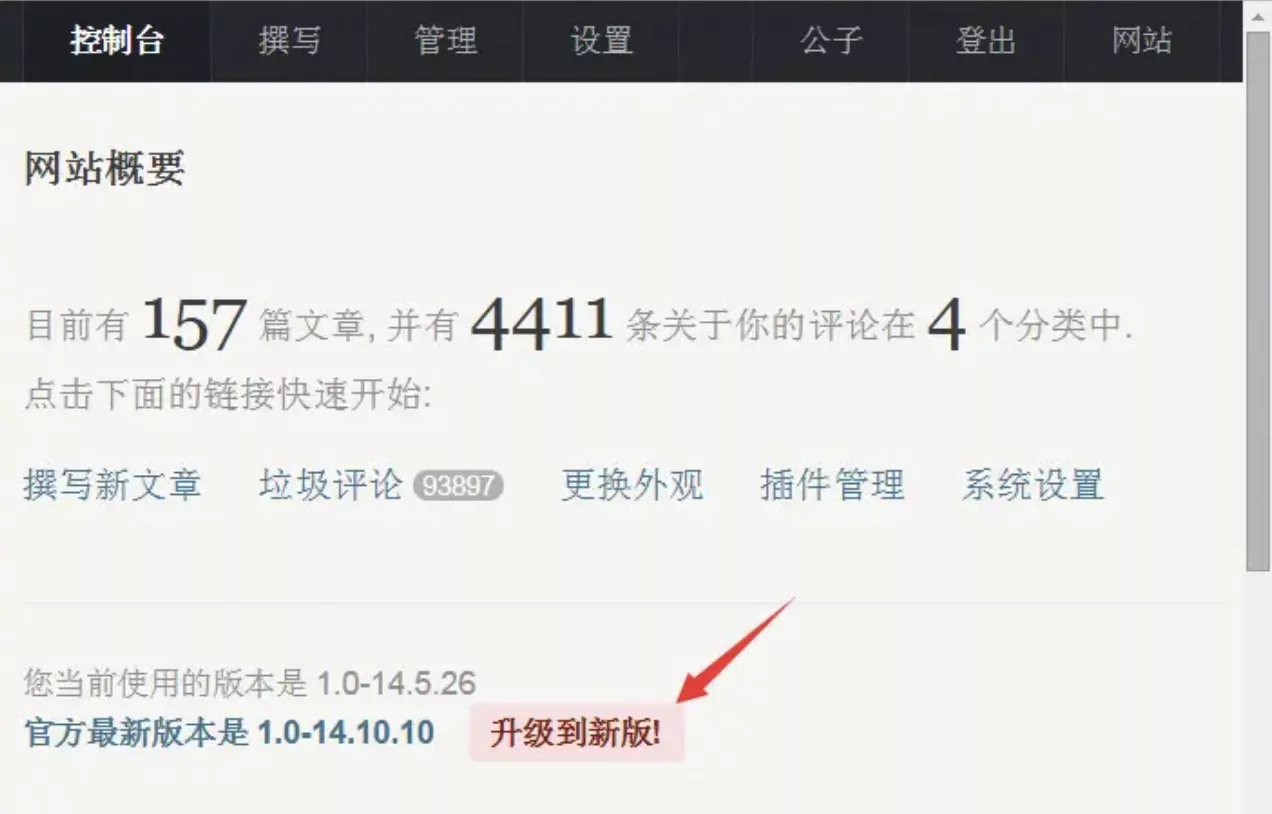1272x814 pixels.
Task: Go to 插件管理
Action: 832,485
